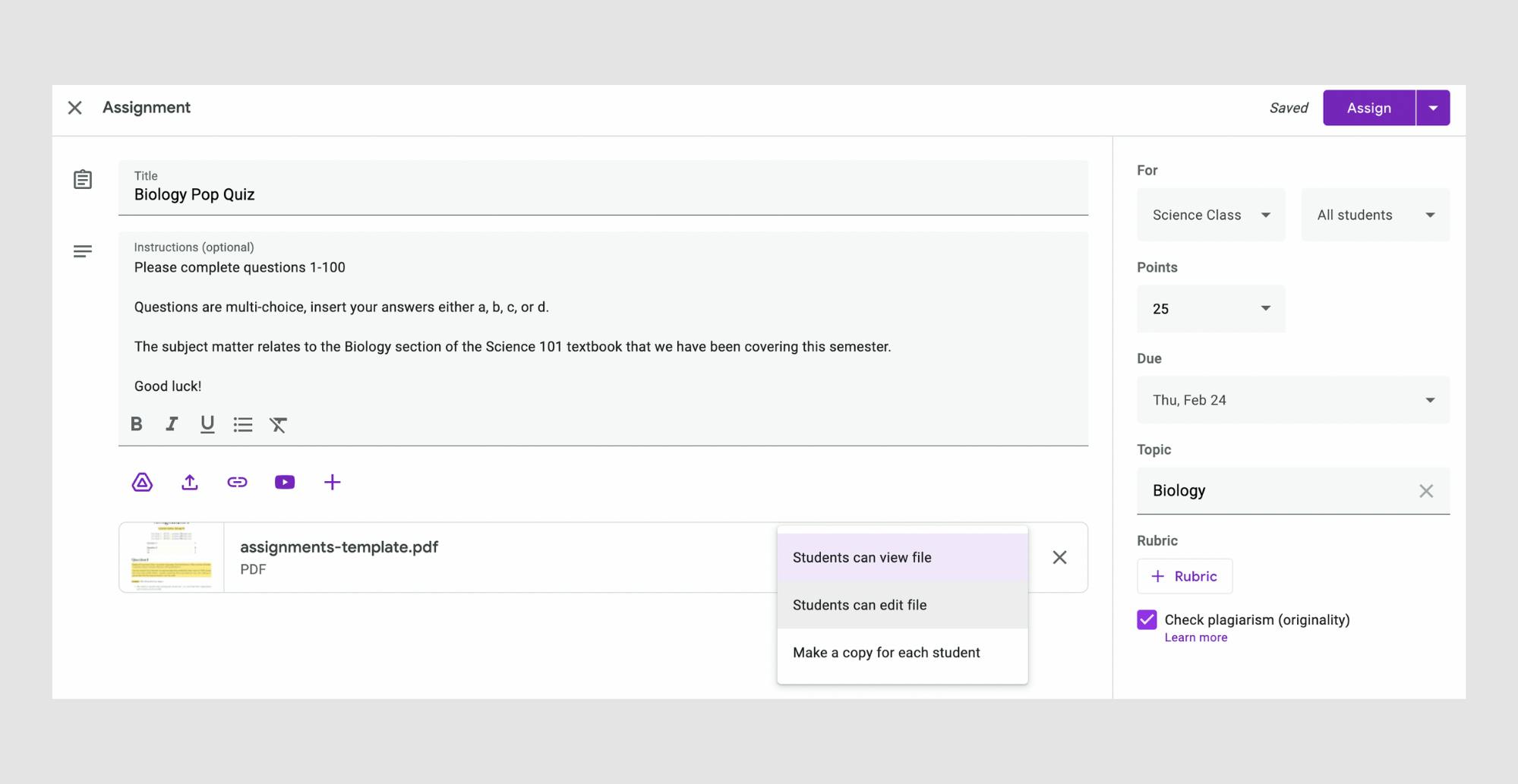Click the plus create attachment icon
1518x784 pixels.
332,483
